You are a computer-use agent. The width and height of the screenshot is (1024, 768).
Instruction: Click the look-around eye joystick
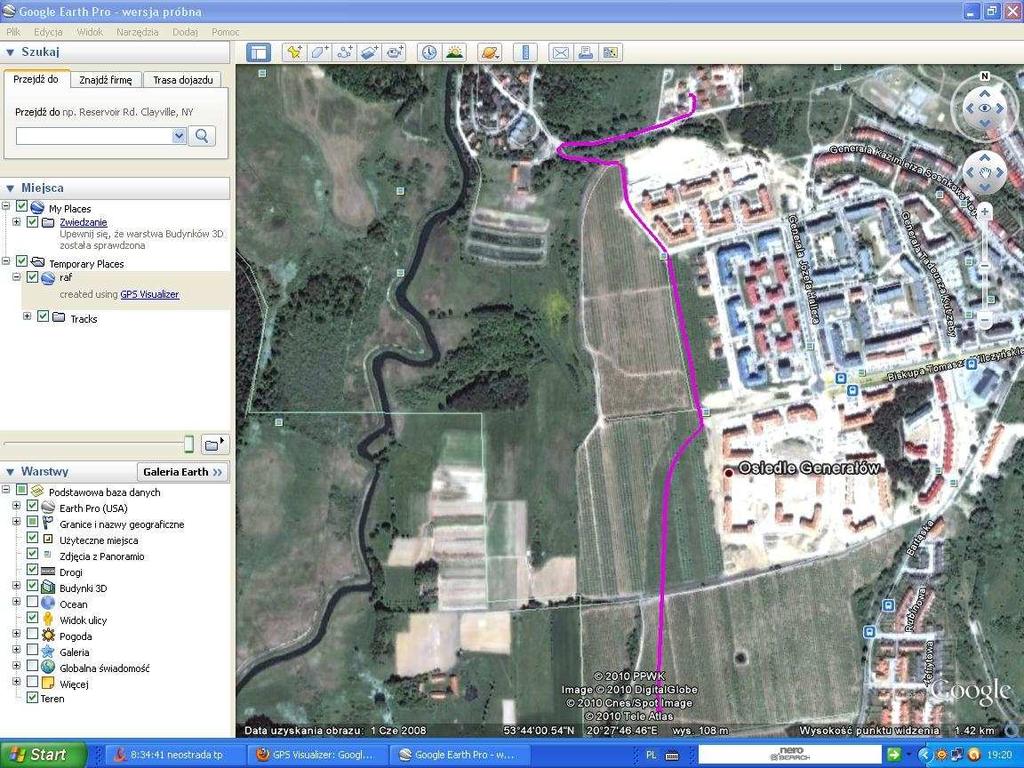[984, 108]
